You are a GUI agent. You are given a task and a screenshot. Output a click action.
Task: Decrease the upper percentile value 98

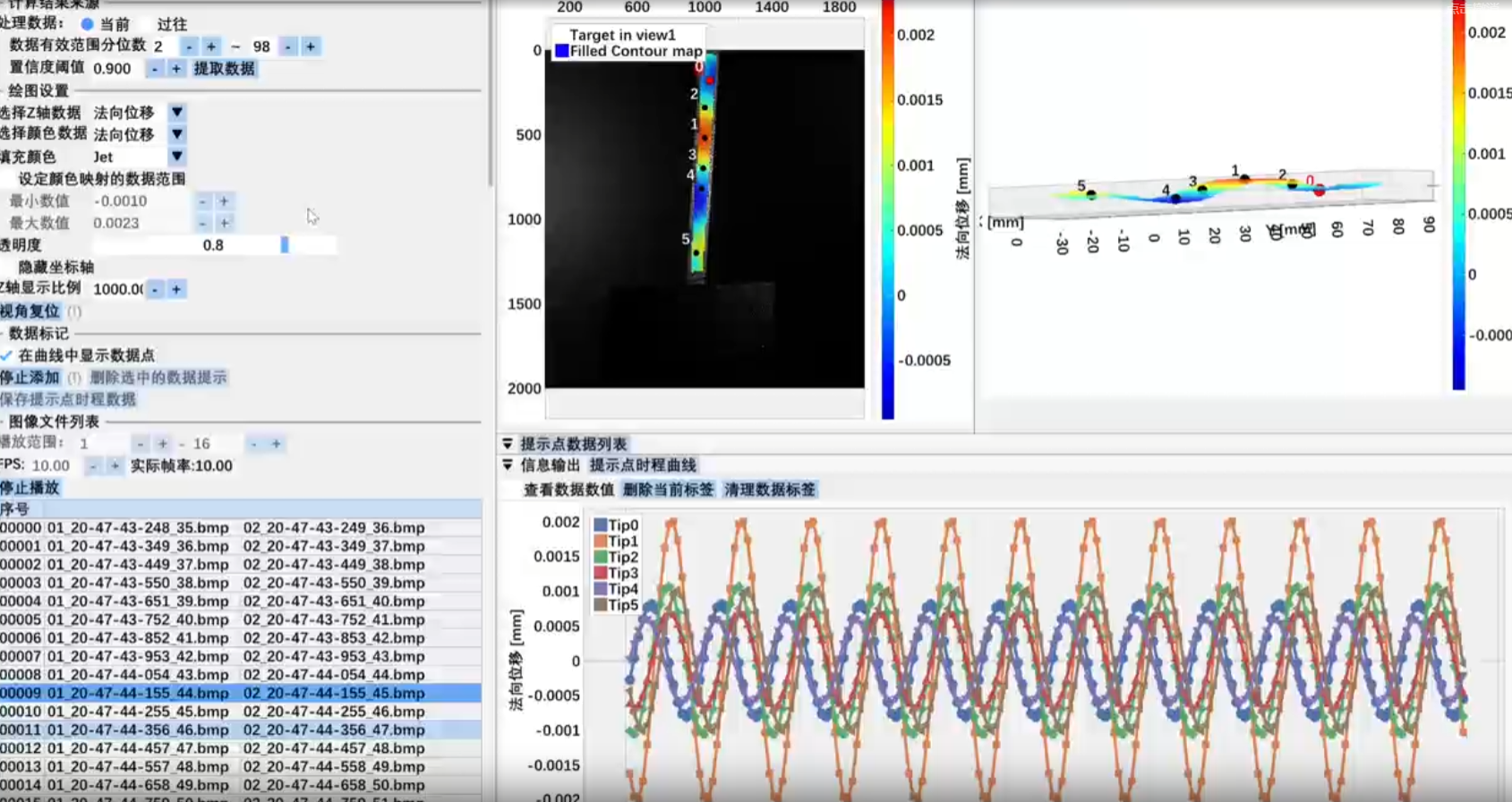[288, 47]
